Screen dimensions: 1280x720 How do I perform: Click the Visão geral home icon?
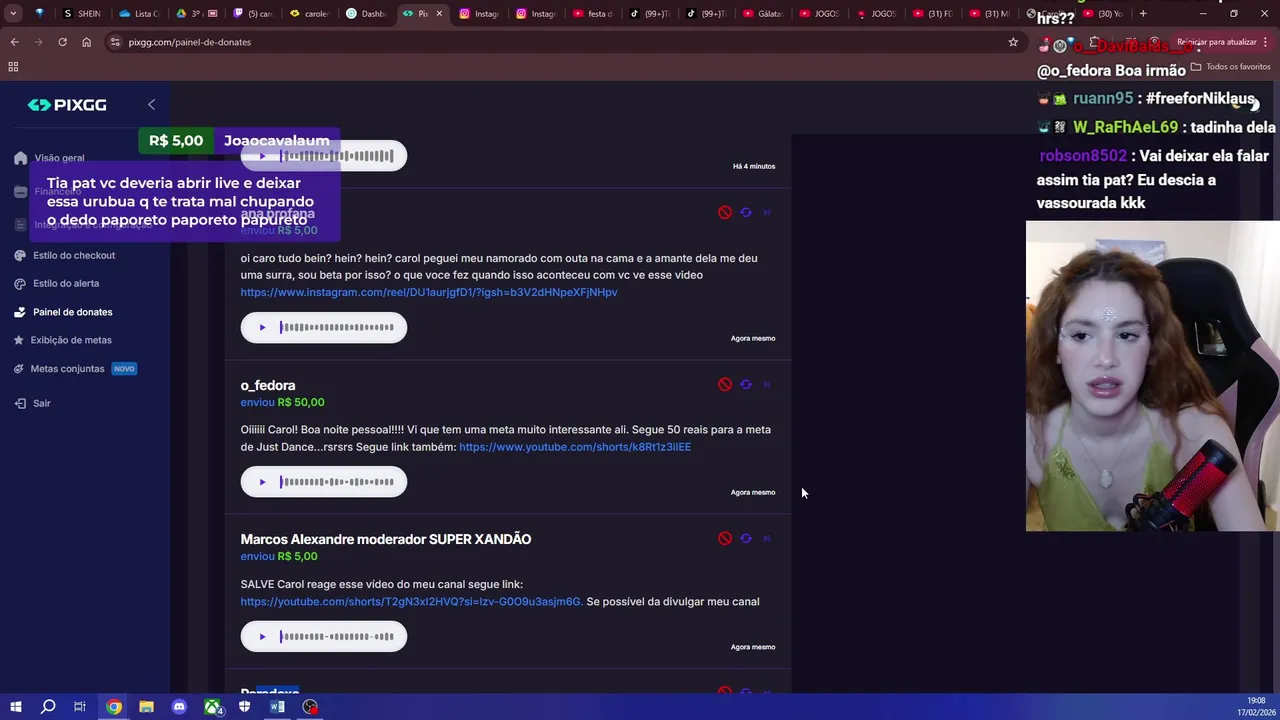(20, 158)
